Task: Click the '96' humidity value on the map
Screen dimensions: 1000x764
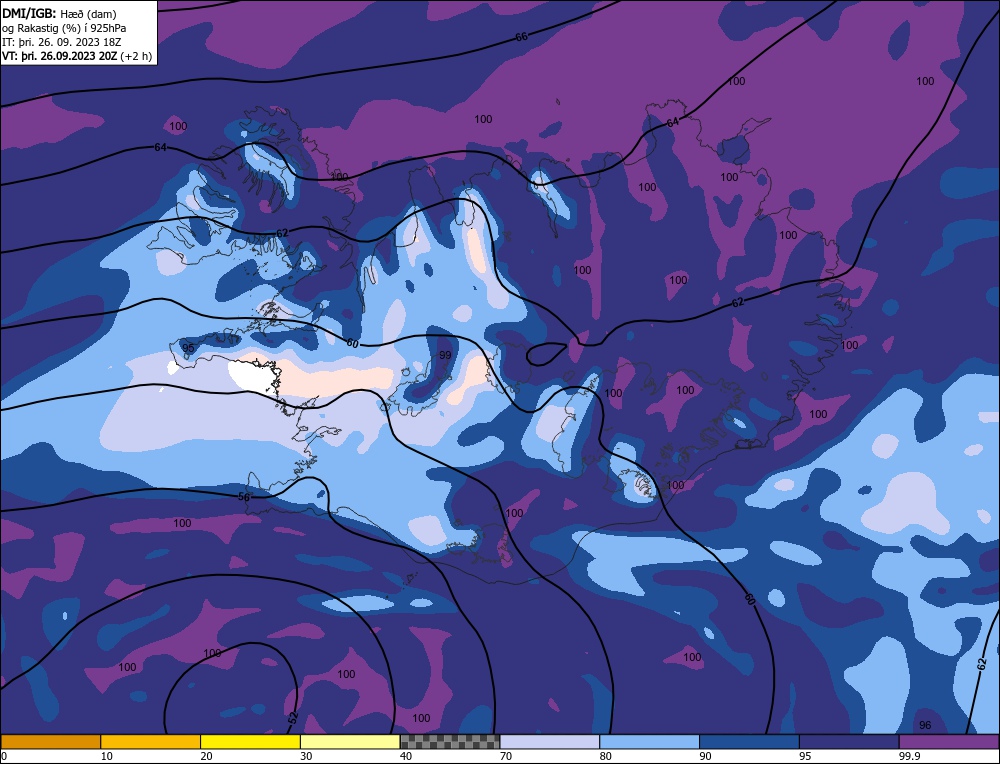Action: (925, 725)
